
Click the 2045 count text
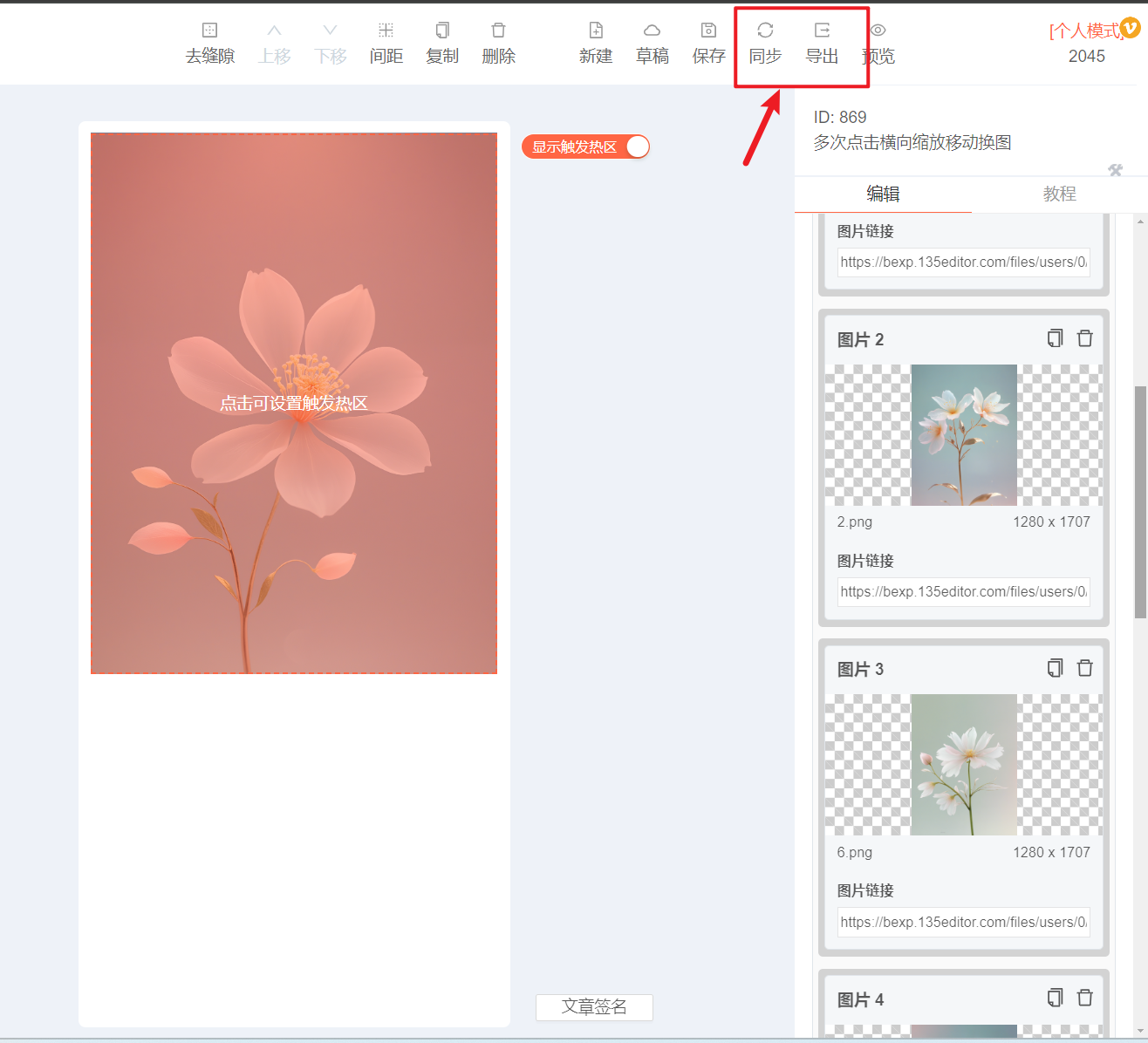click(x=1087, y=56)
